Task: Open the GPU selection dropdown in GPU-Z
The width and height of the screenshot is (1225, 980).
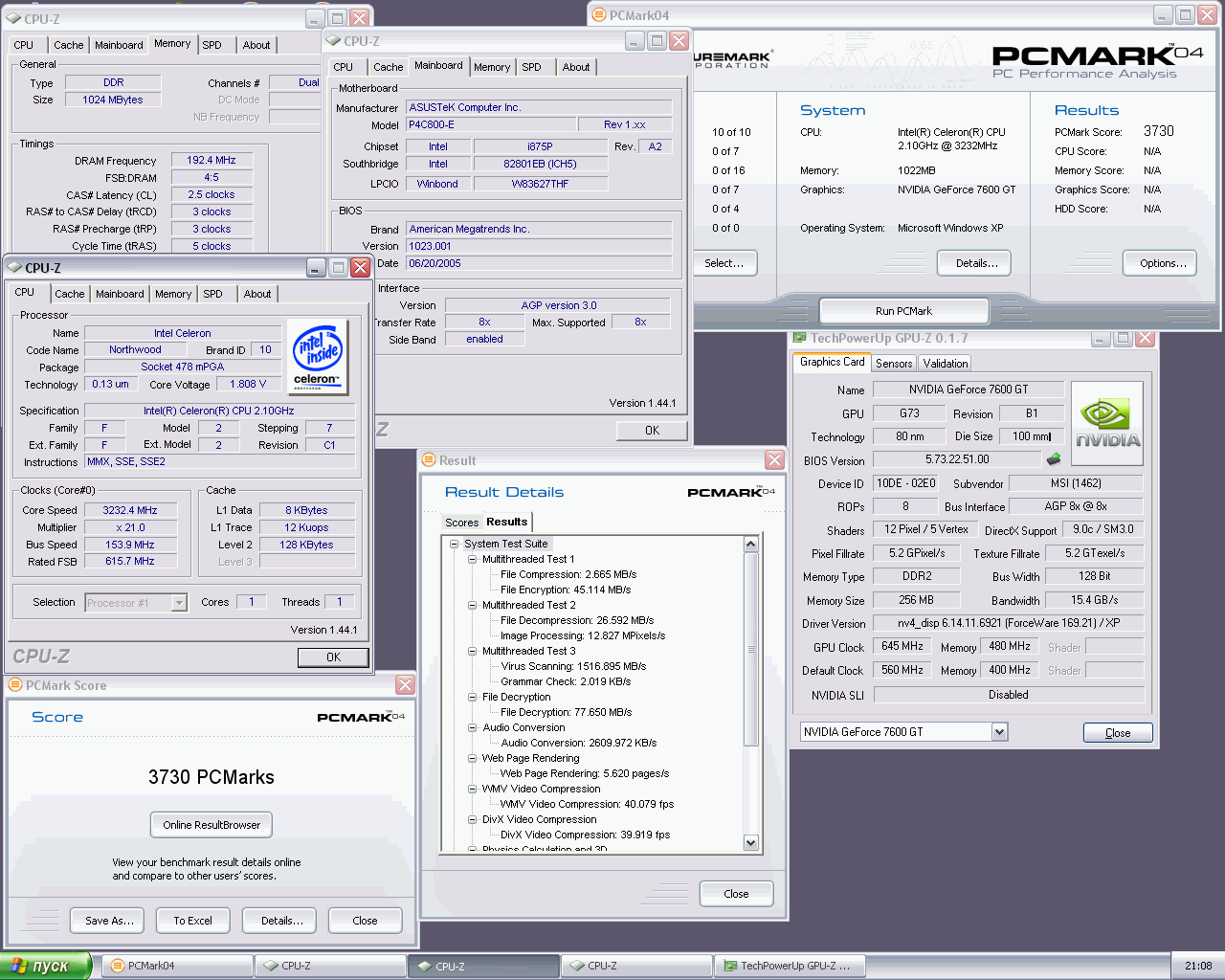Action: click(x=999, y=732)
